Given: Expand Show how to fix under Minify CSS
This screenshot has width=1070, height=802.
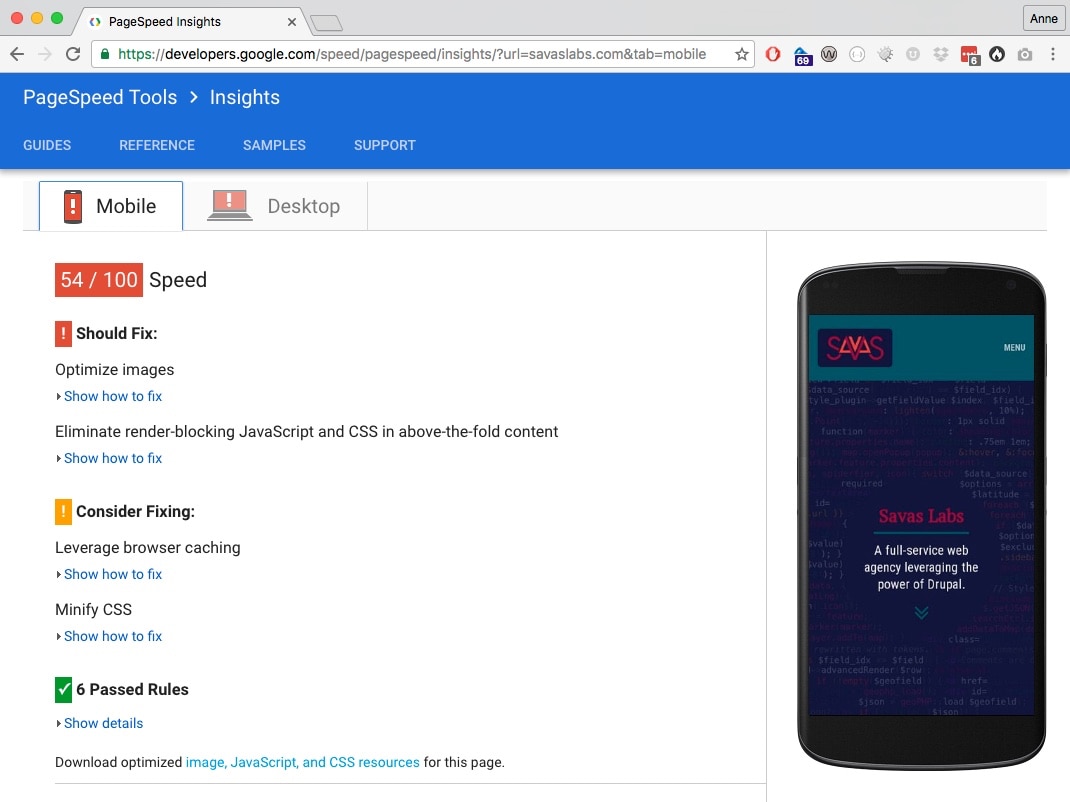Looking at the screenshot, I should click(x=113, y=636).
